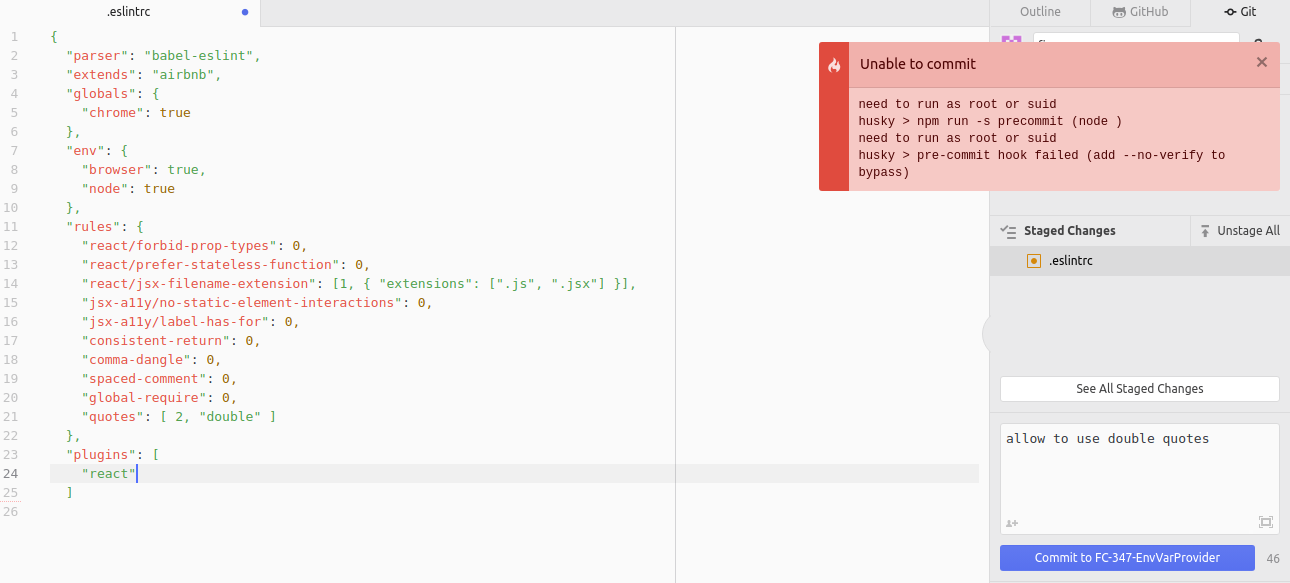The width and height of the screenshot is (1290, 583).
Task: Click the "plugins" key in the editor
Action: tap(101, 455)
